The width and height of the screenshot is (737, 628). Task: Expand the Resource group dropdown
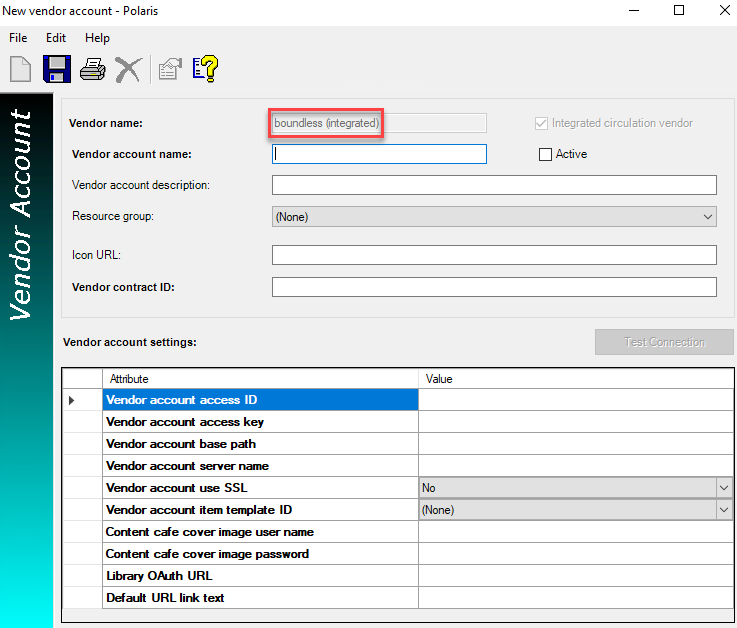coord(708,217)
